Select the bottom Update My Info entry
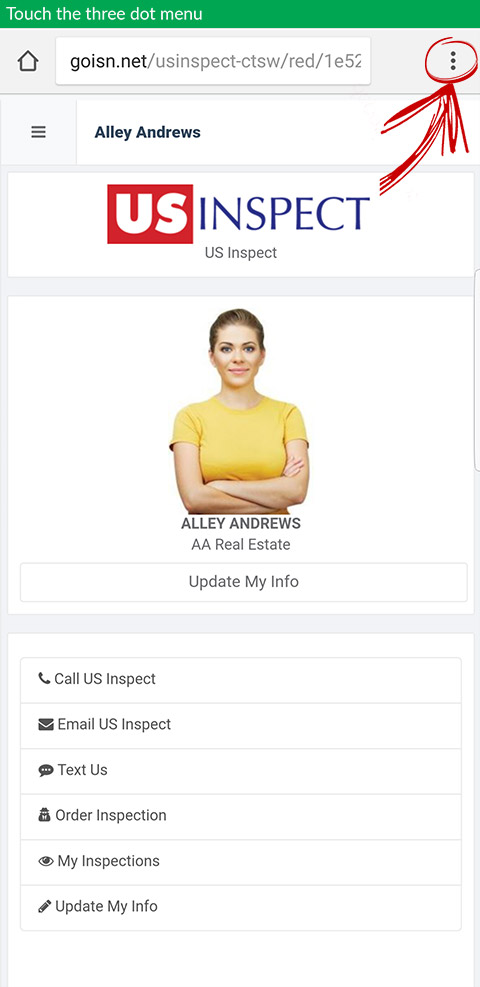480x987 pixels. (x=241, y=908)
